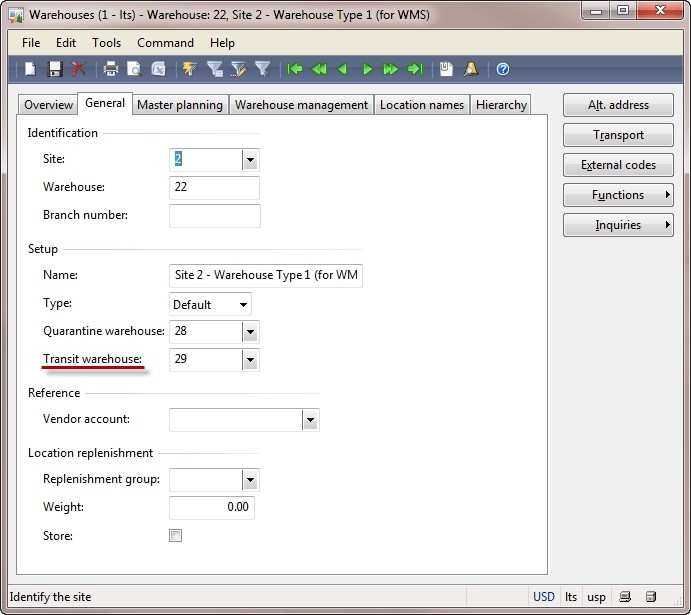Expand the Inquiries menu button
The width and height of the screenshot is (691, 615).
click(618, 225)
